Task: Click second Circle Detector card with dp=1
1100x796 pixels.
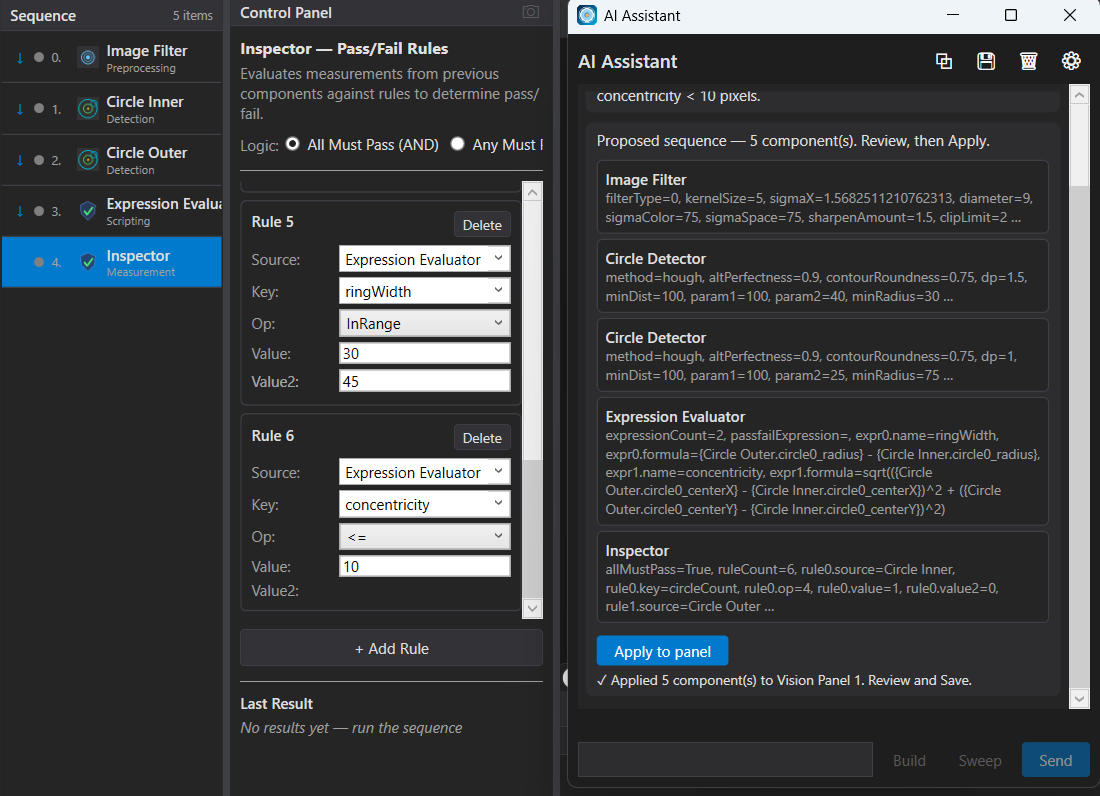Action: tap(822, 355)
